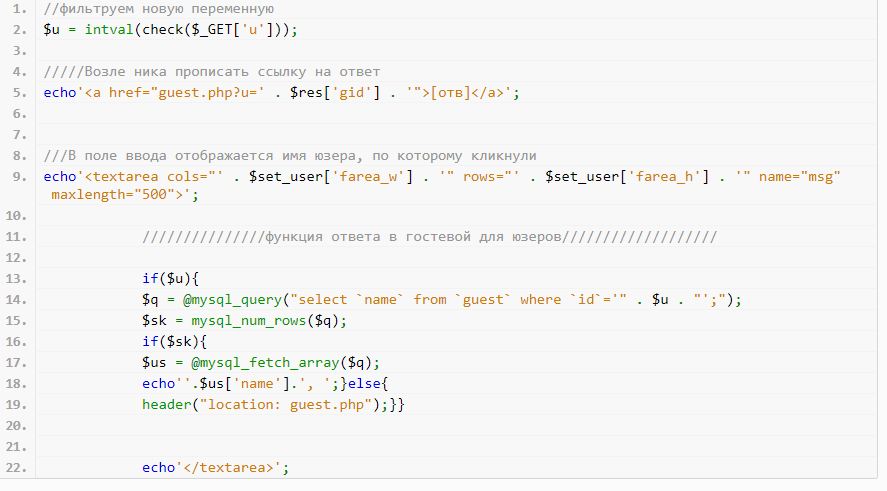Click the maxlength="500" attribute text
Image resolution: width=887 pixels, height=491 pixels.
coord(116,195)
